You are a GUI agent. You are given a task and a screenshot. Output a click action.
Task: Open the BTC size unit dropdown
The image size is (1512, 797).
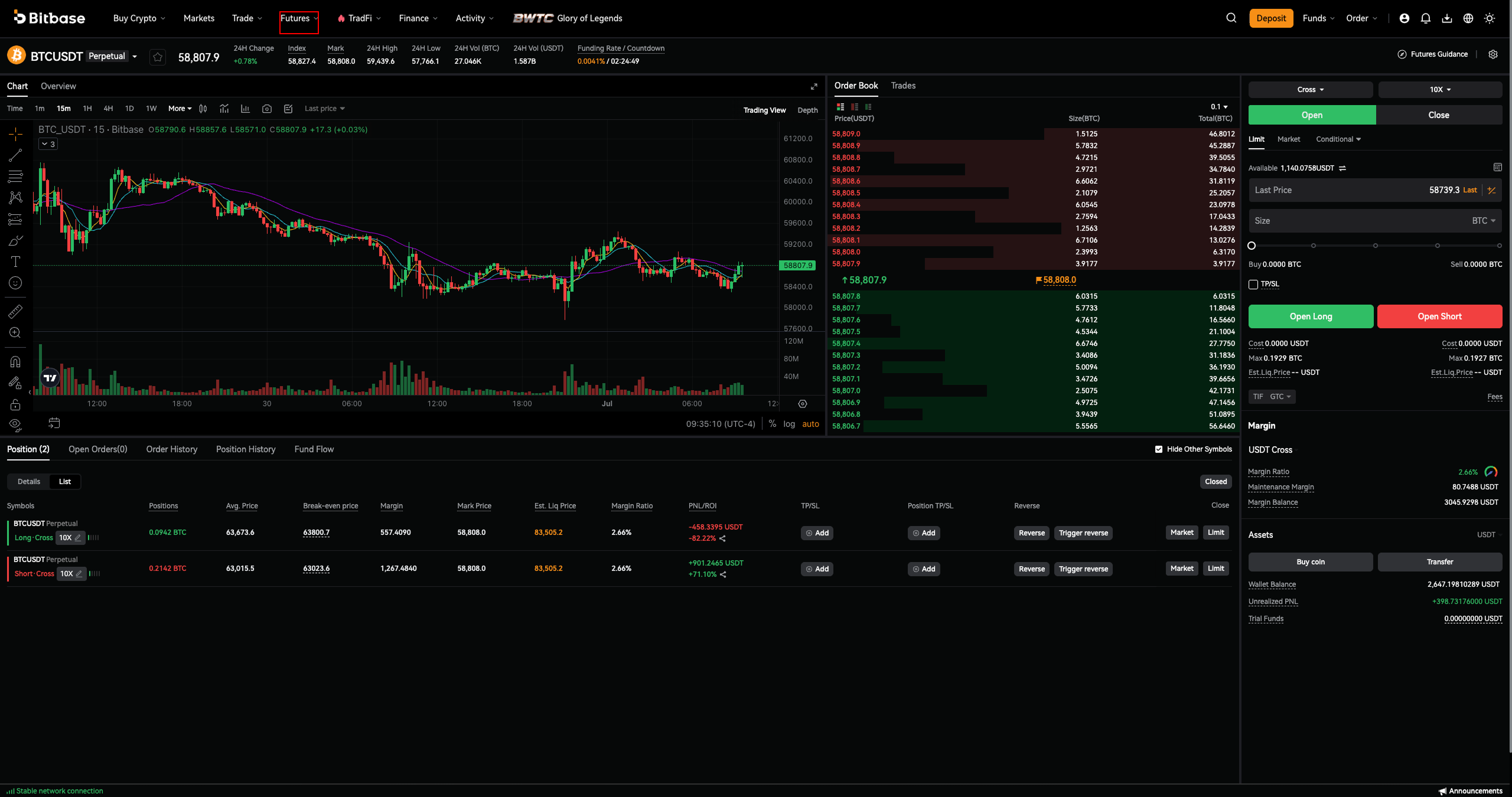click(1483, 221)
